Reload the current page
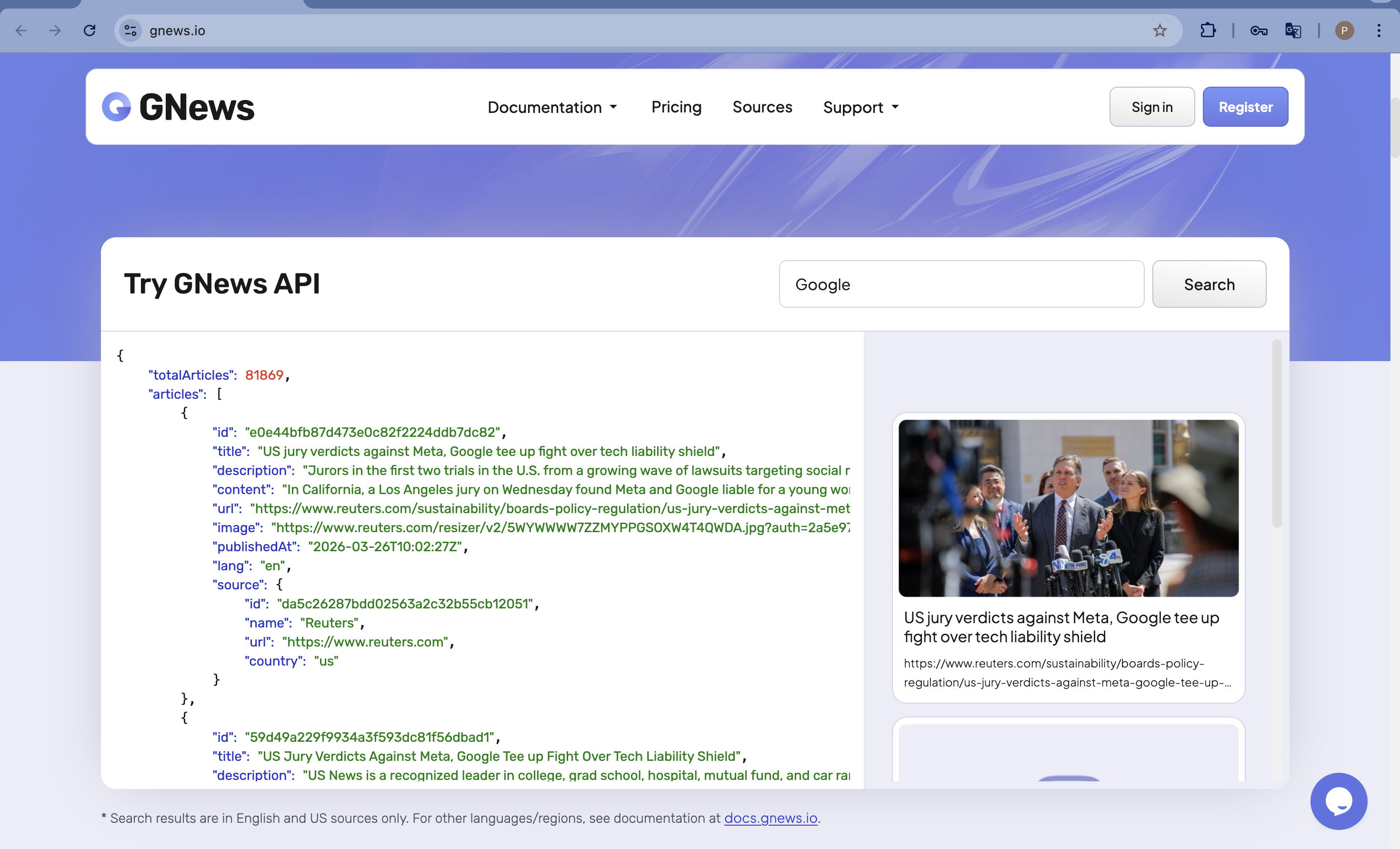This screenshot has height=849, width=1400. click(89, 30)
